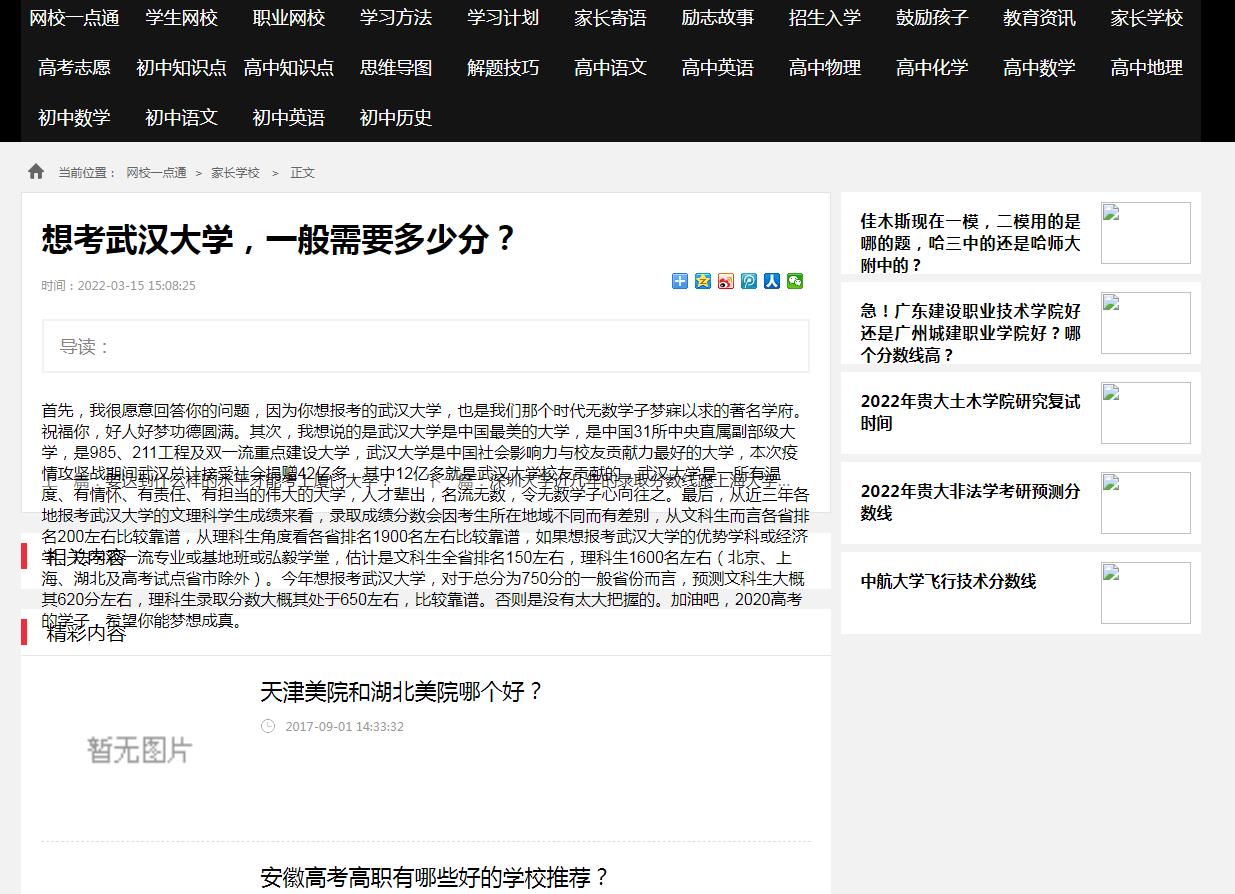Click thumbnail beside 贵大土木学院 article
The image size is (1235, 894).
pos(1146,413)
